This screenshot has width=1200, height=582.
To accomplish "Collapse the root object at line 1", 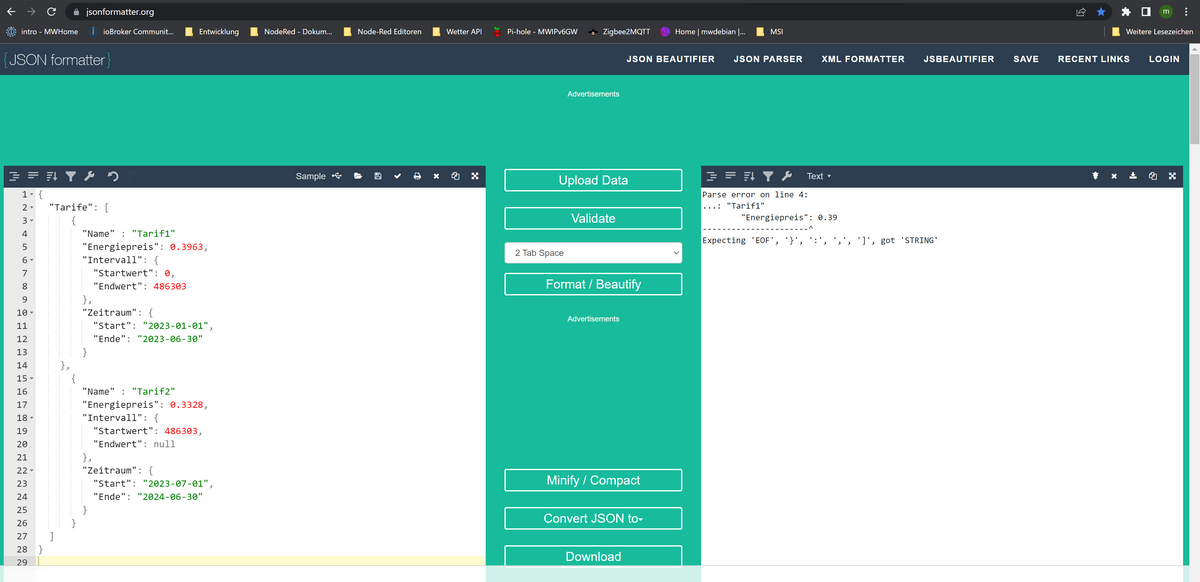I will click(x=32, y=193).
